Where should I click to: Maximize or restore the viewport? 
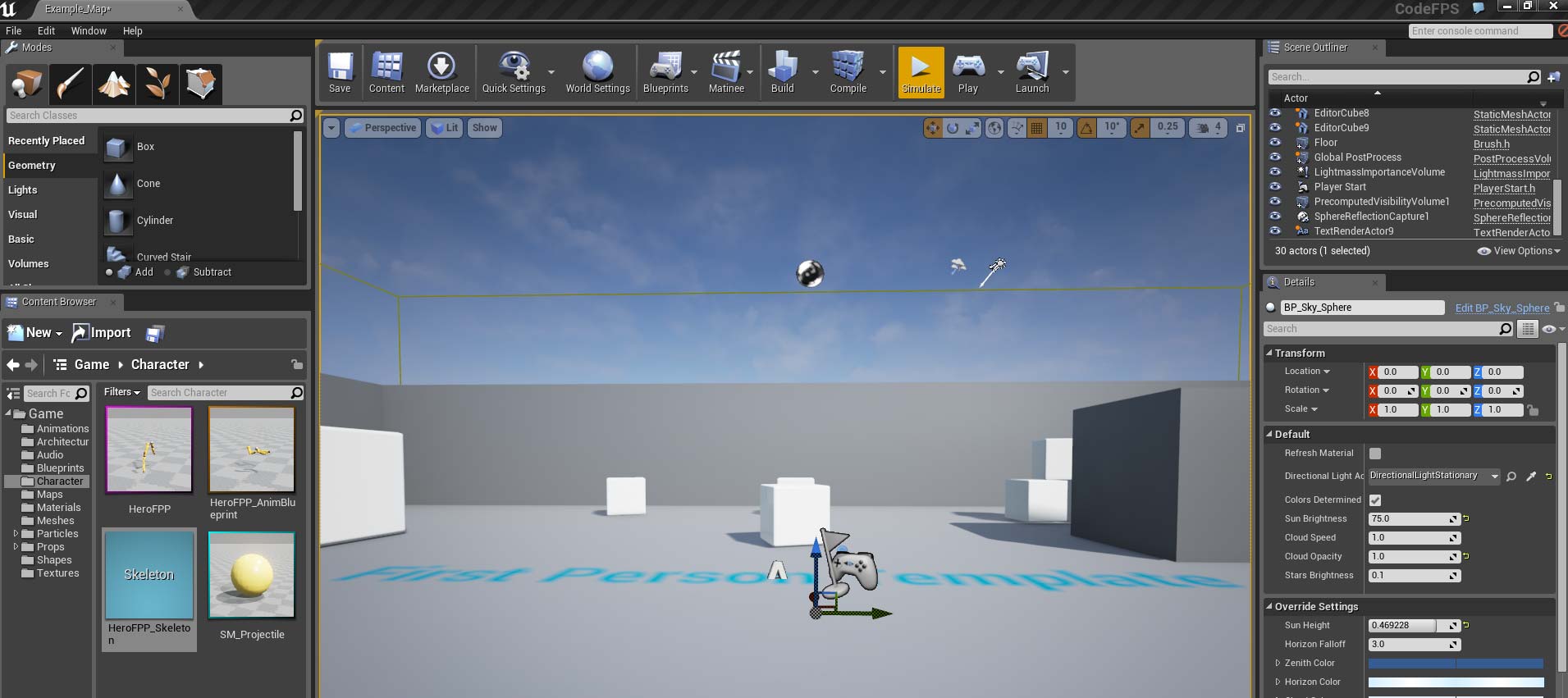pos(1241,128)
